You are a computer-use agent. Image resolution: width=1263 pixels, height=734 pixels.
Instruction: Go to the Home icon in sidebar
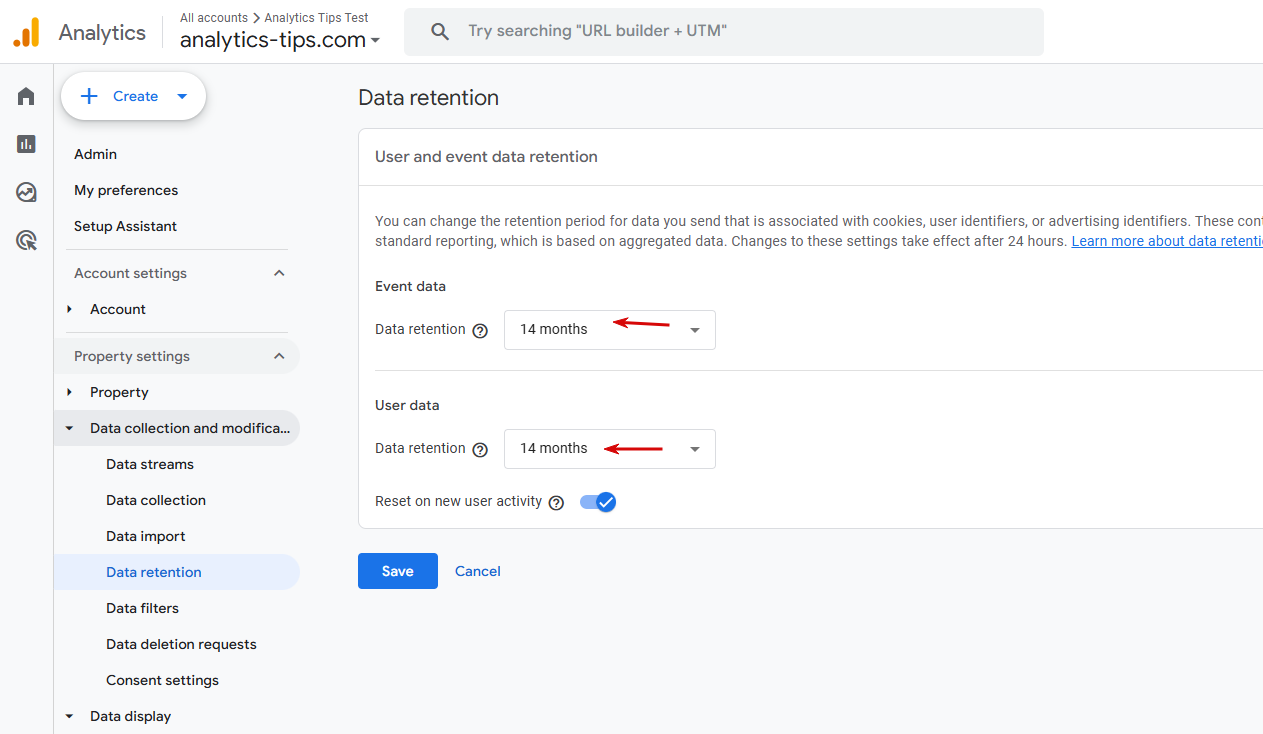(x=26, y=96)
